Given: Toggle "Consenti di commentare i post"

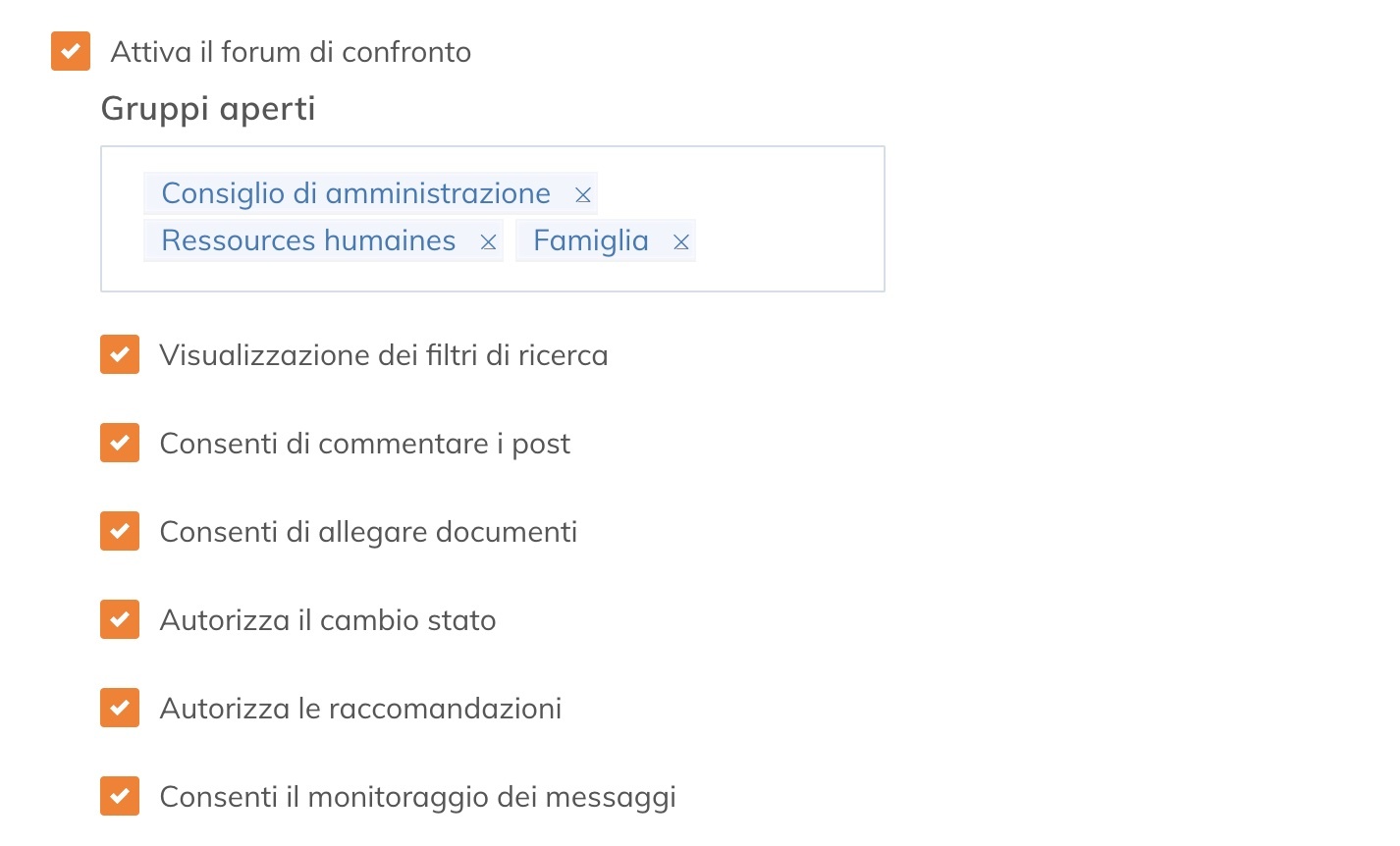Looking at the screenshot, I should pyautogui.click(x=119, y=443).
